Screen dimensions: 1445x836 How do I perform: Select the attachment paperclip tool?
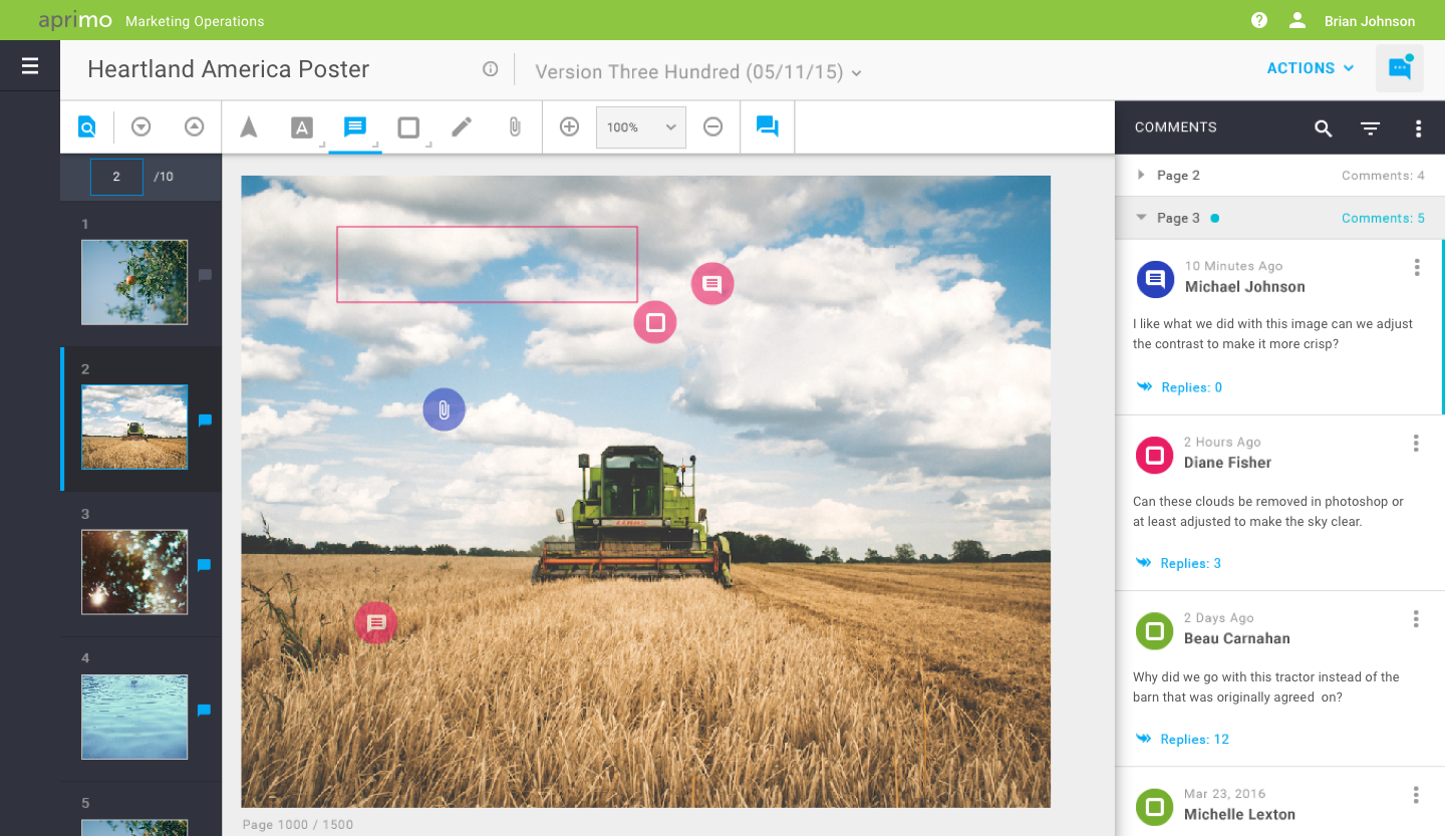[x=514, y=127]
